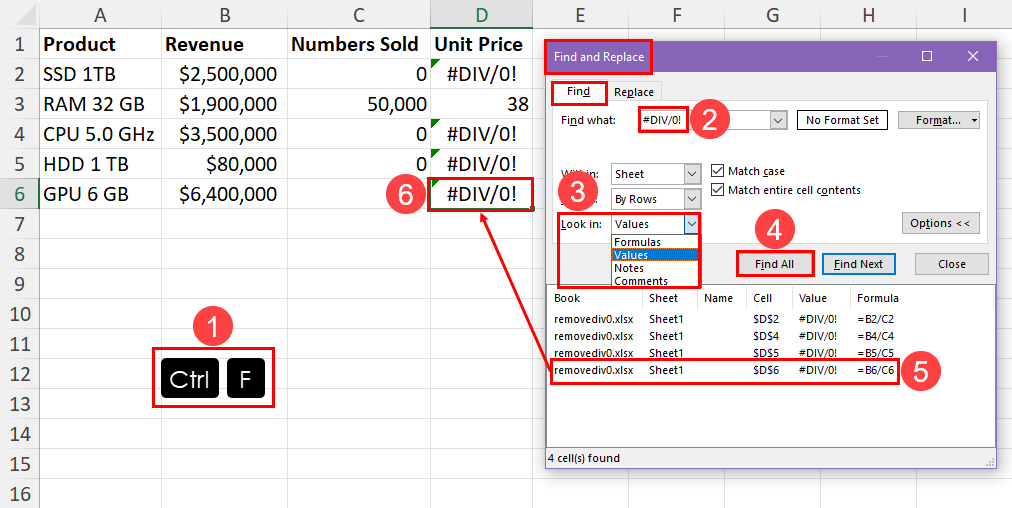This screenshot has width=1012, height=508.
Task: Click the Find All button
Action: click(774, 264)
